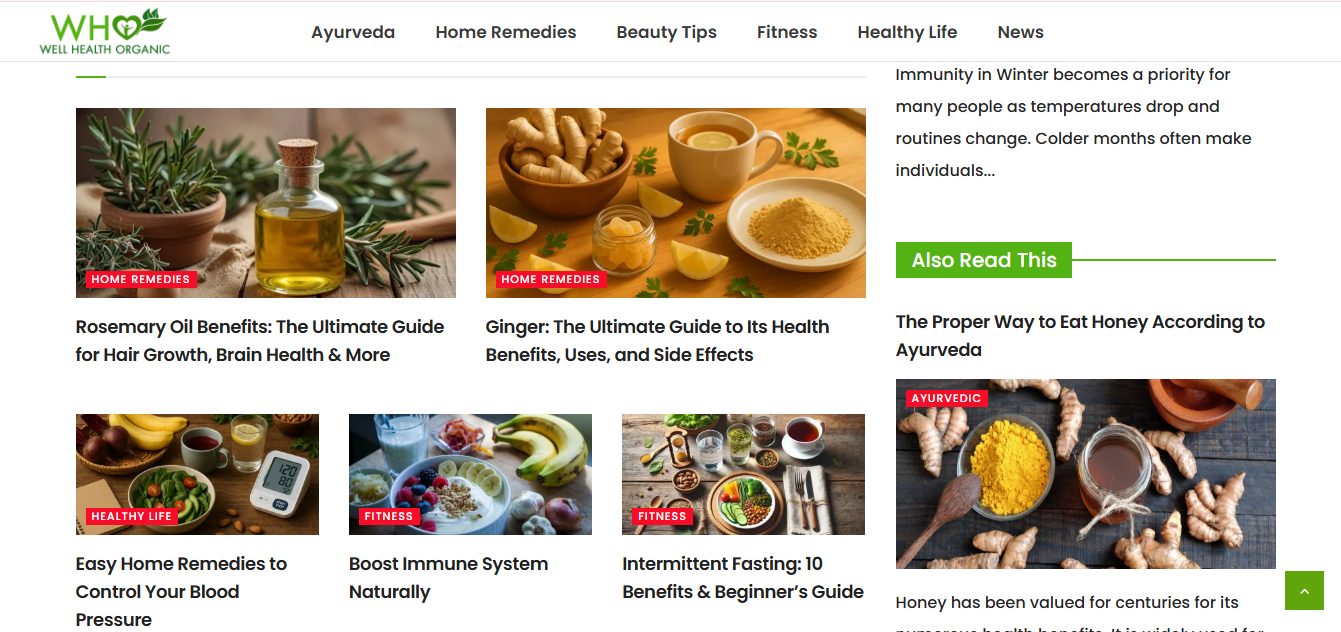
Task: Open The Proper Way to Eat Honey link
Action: 1080,336
